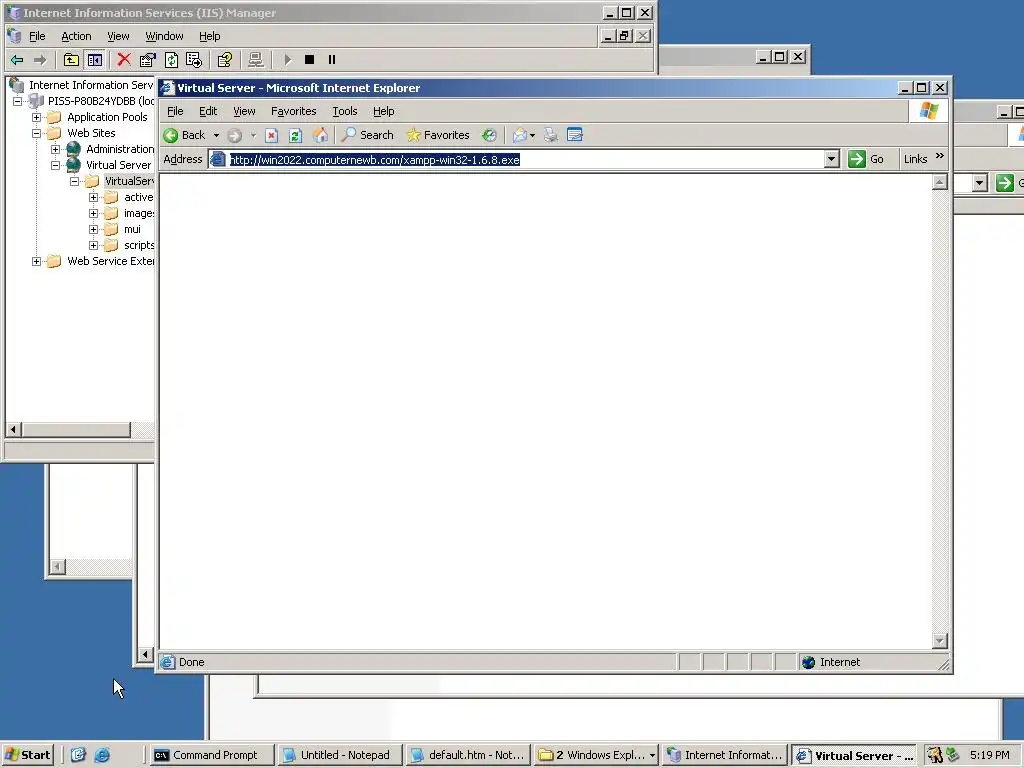This screenshot has height=768, width=1024.
Task: Click Internet Explorer Forward button
Action: click(x=234, y=136)
